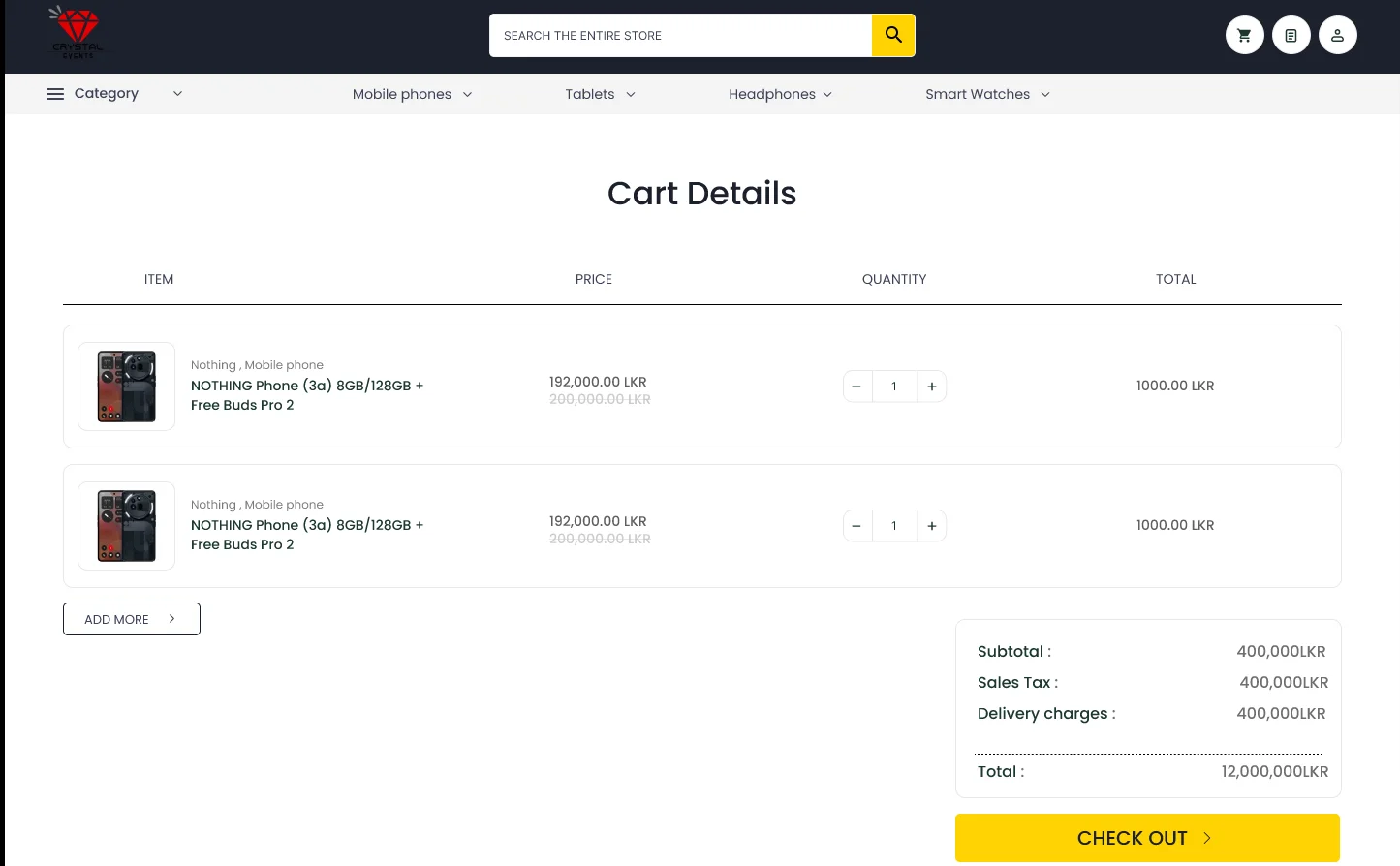Open the user account icon
Image resolution: width=1400 pixels, height=866 pixels.
1337,35
